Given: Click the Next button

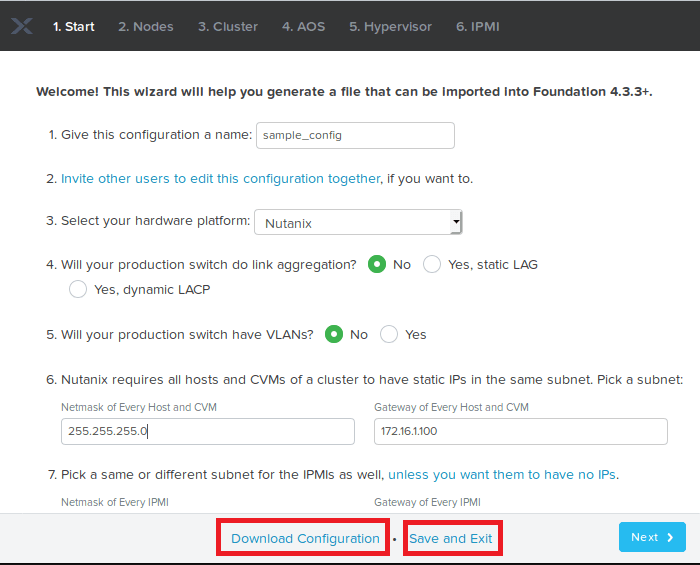Looking at the screenshot, I should coord(652,537).
